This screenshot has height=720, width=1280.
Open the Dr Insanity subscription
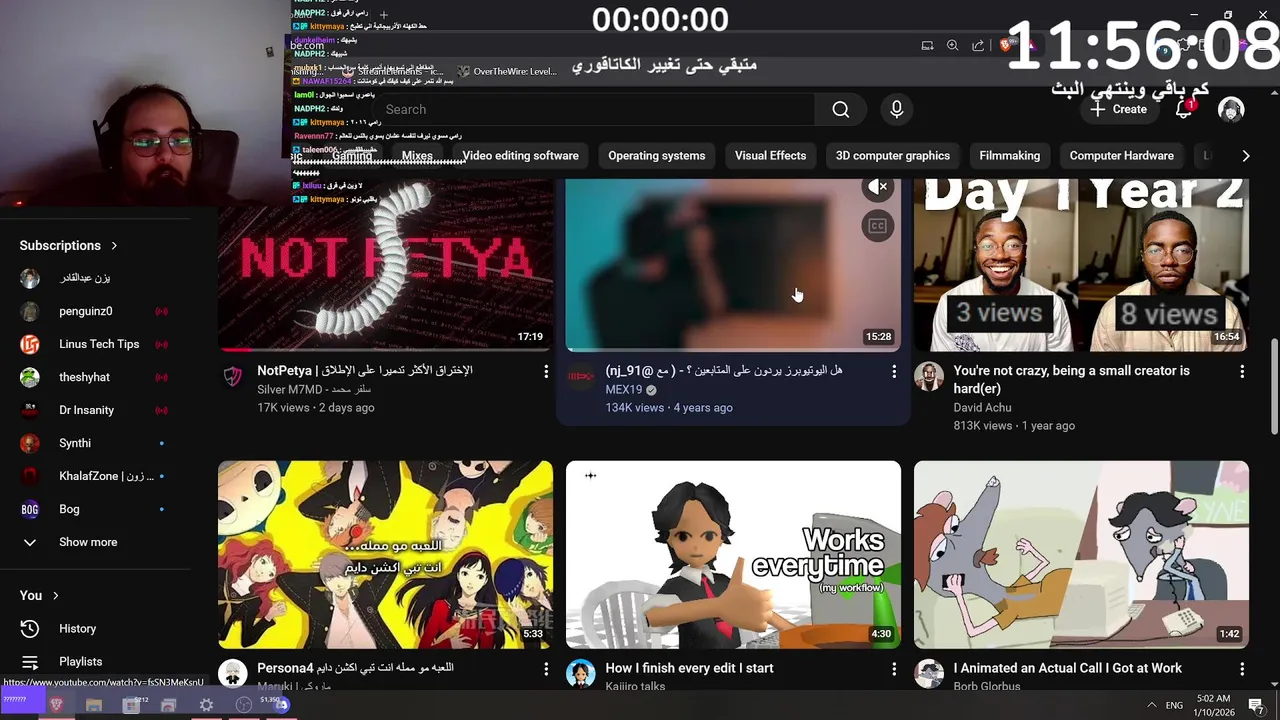(x=96, y=410)
